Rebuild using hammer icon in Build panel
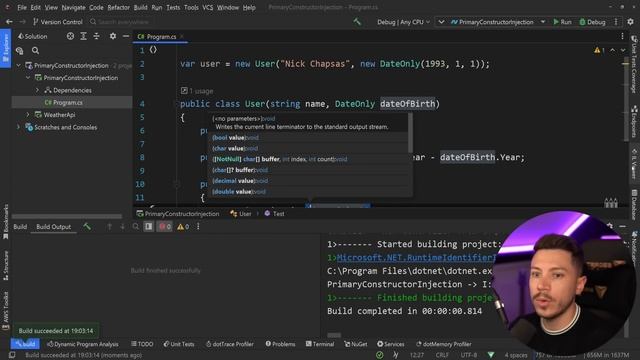 pyautogui.click(x=87, y=226)
